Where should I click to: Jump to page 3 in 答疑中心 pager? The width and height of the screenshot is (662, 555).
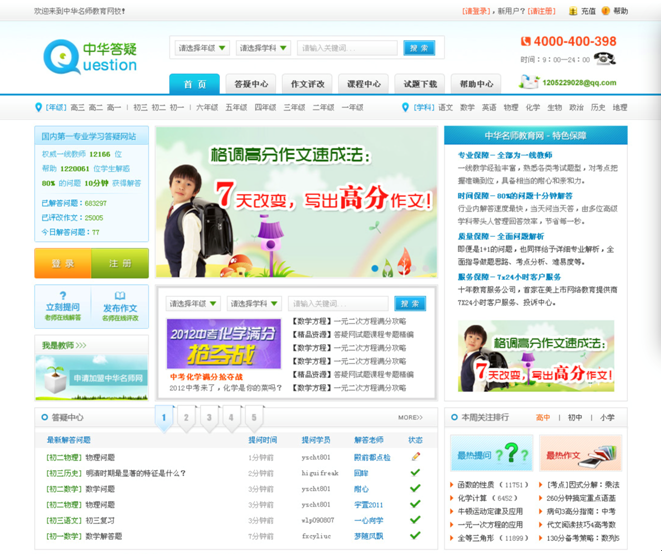click(x=208, y=418)
